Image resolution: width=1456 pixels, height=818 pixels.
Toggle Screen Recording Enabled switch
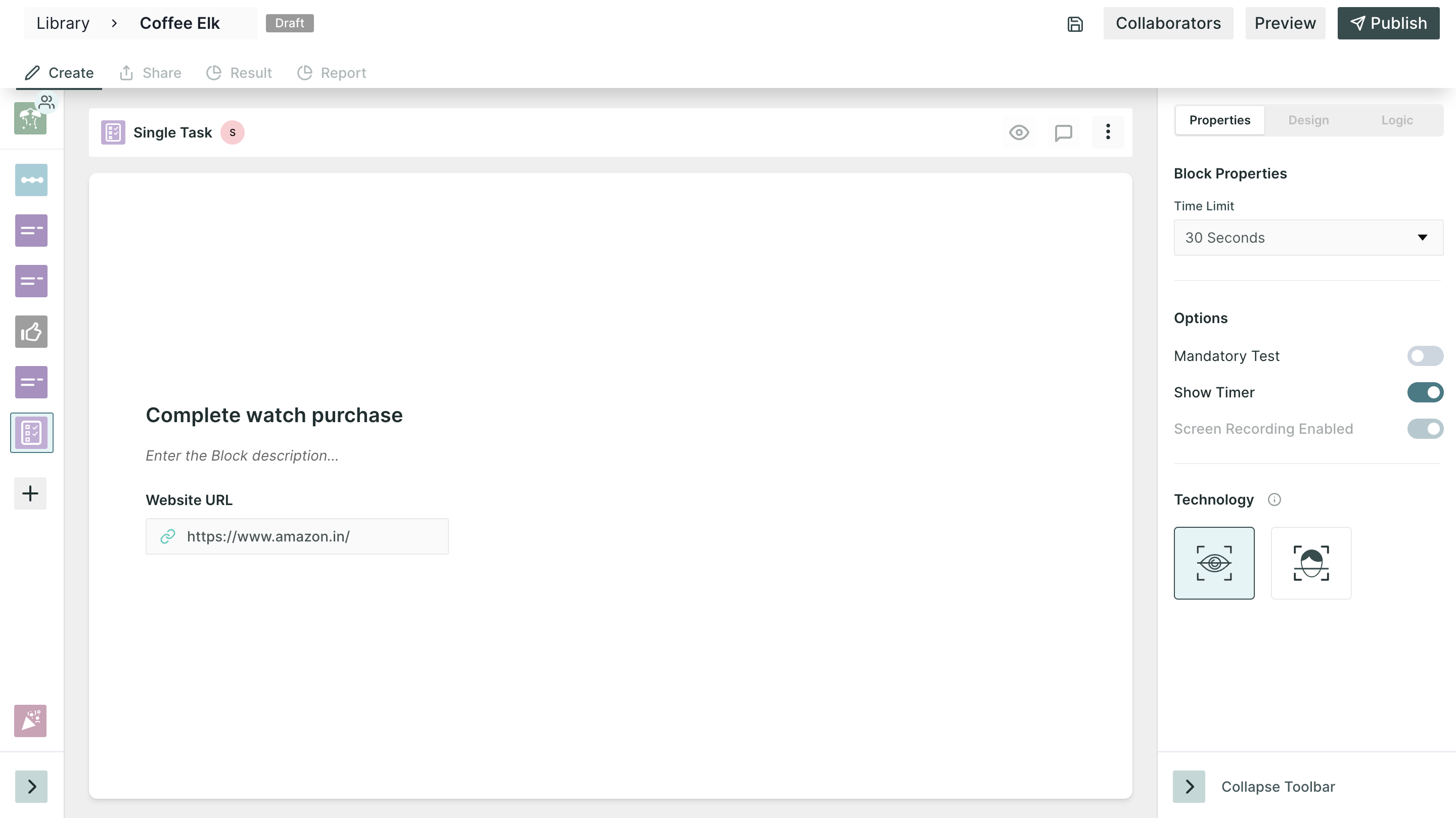[1425, 429]
